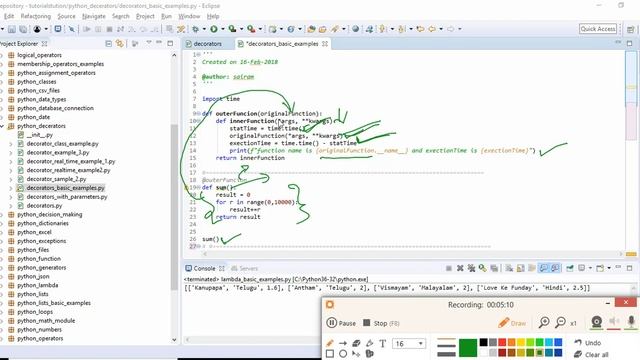Open the Open Console dropdown arrow
The image size is (640, 360).
(609, 268)
